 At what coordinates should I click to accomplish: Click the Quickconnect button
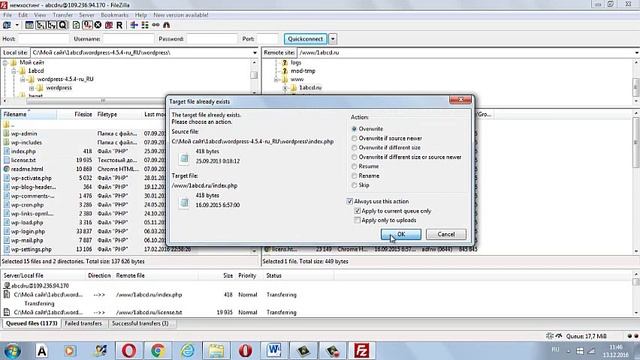coord(305,39)
